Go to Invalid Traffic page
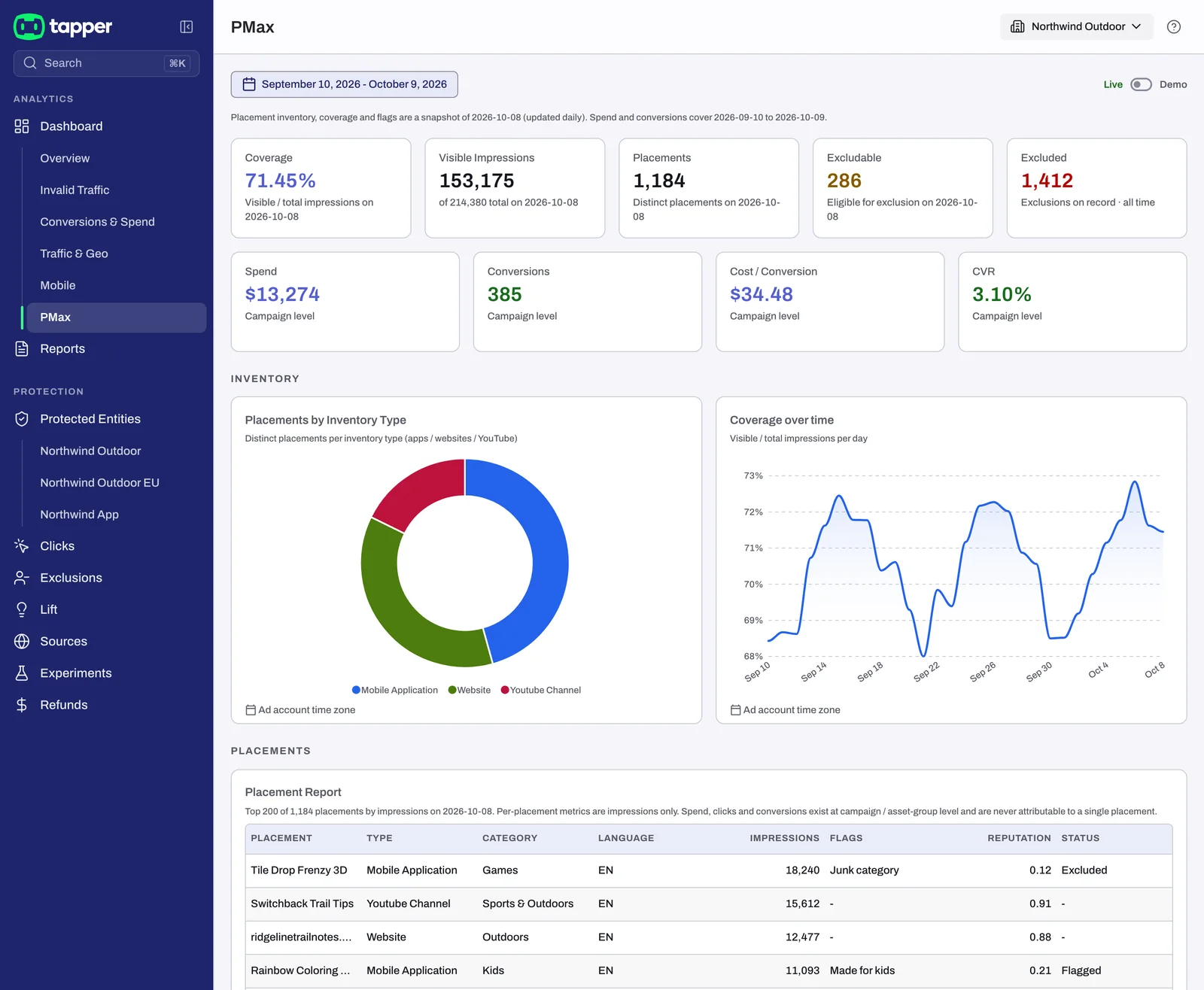The width and height of the screenshot is (1204, 990). [x=74, y=190]
